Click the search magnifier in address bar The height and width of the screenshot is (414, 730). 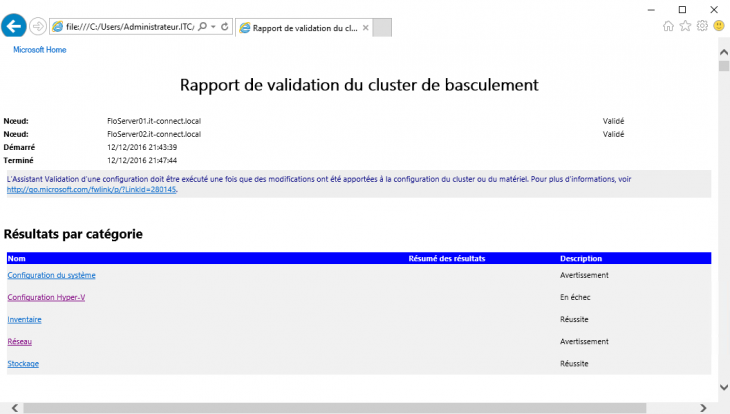tap(203, 27)
